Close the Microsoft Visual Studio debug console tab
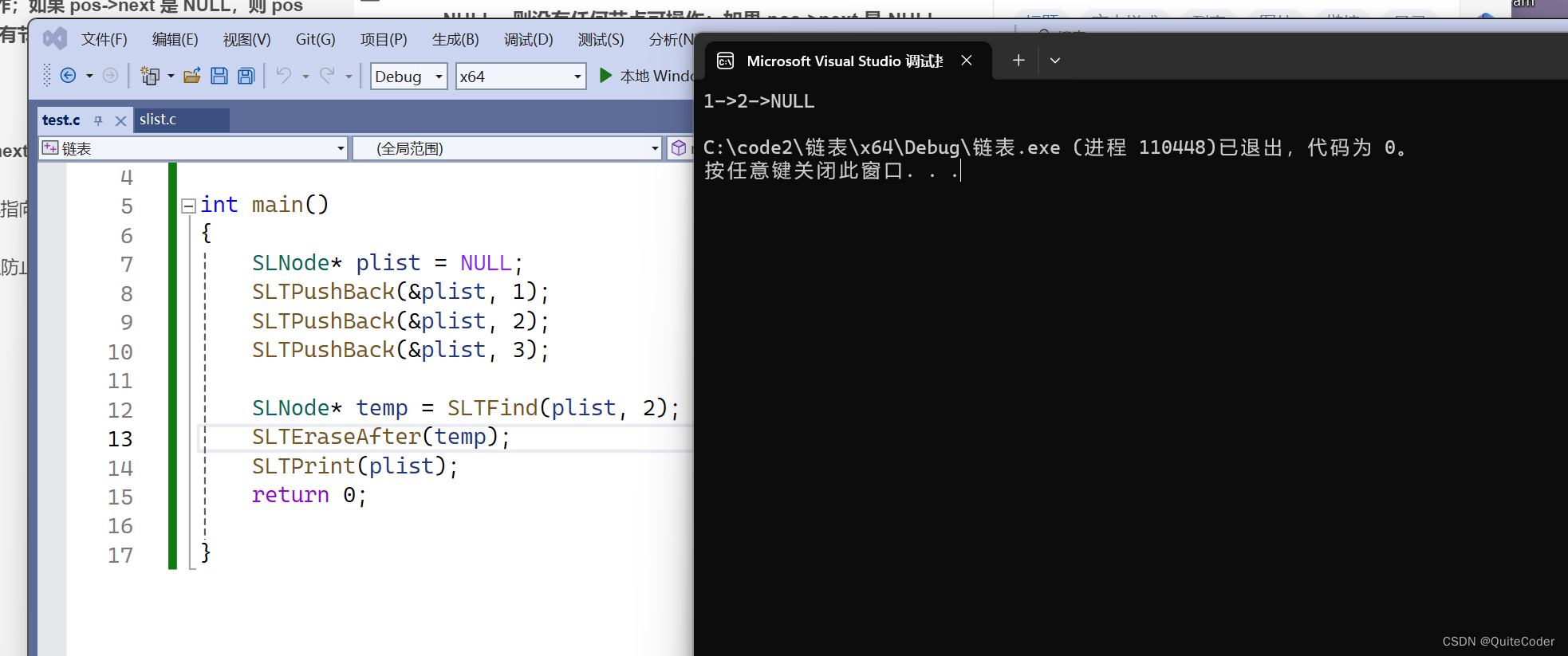 [967, 61]
